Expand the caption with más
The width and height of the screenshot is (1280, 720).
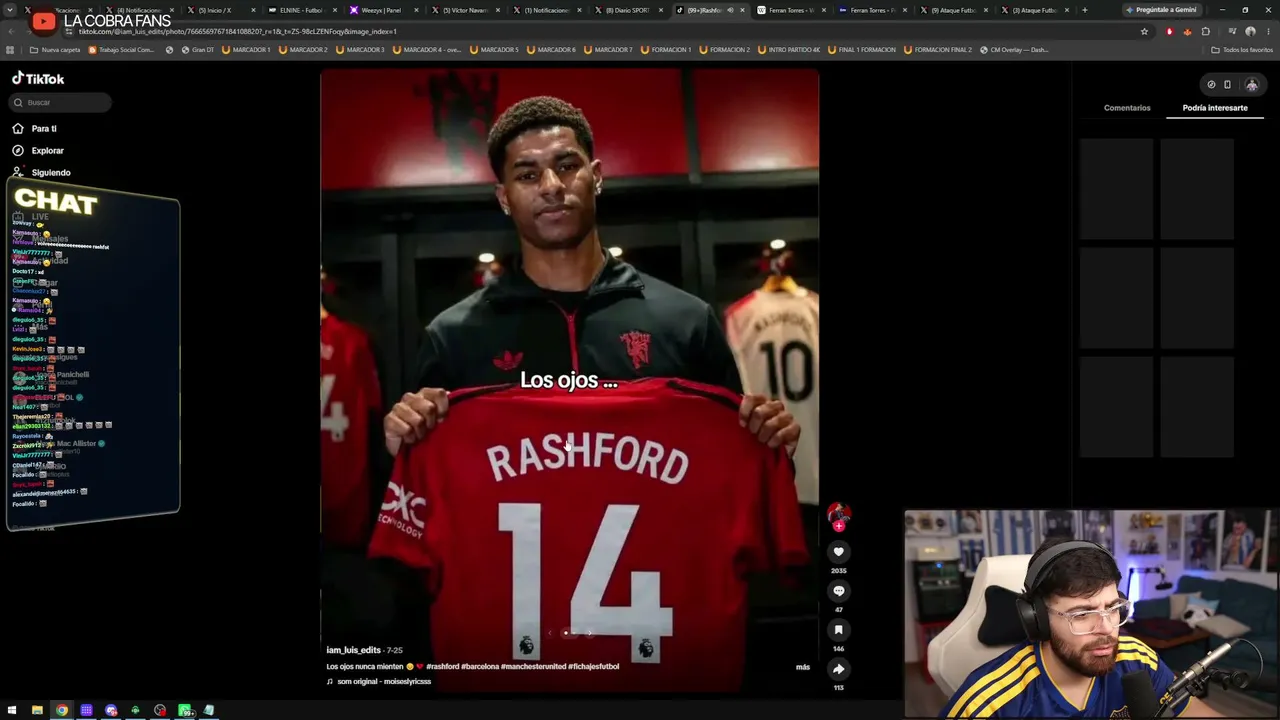point(803,667)
